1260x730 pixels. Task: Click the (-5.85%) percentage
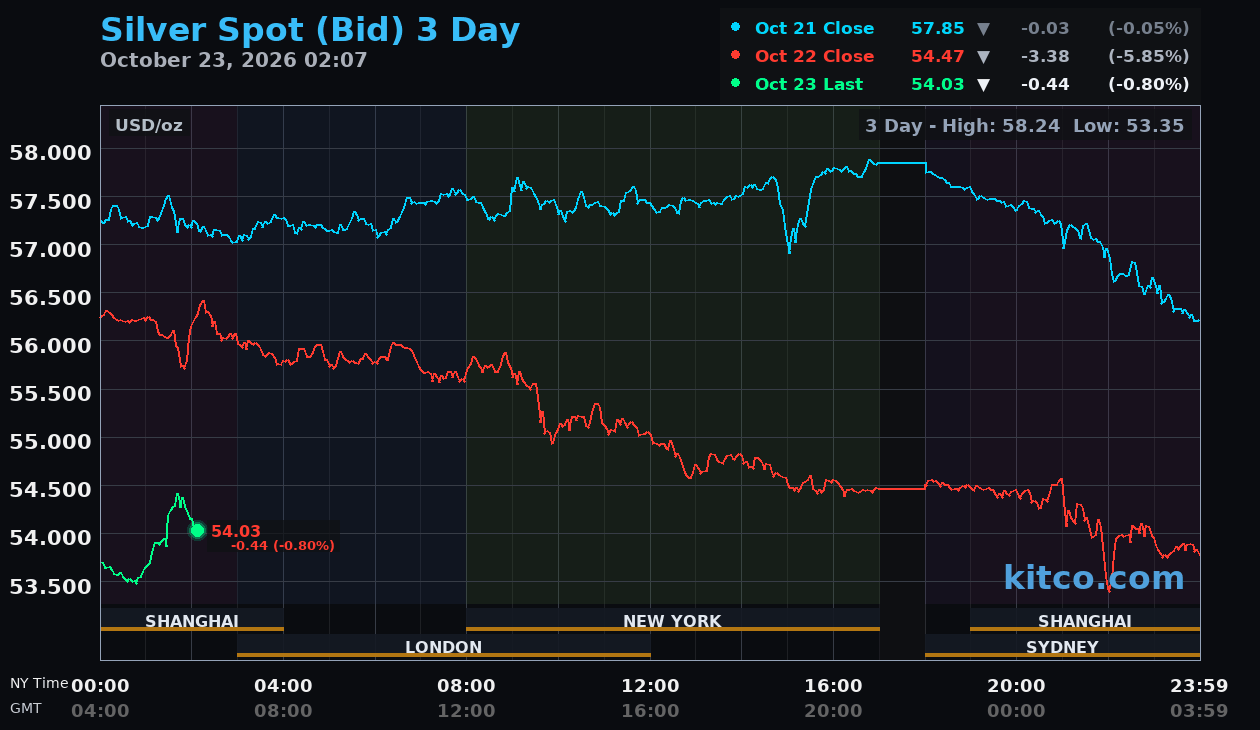click(1148, 56)
